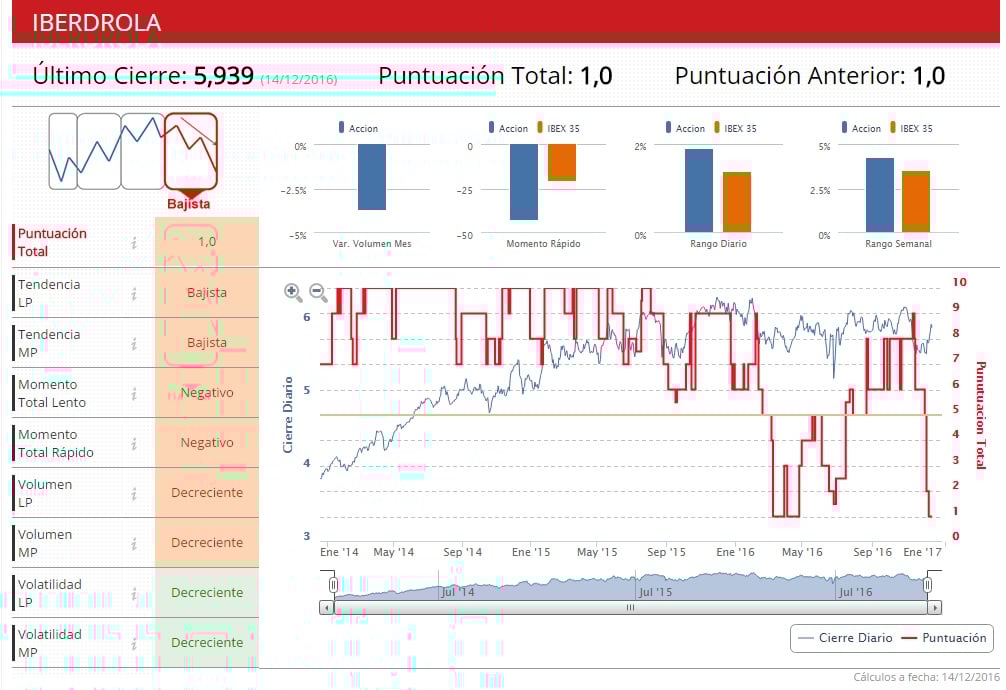Open info icon for Tendencia MP
Viewport: 1006px width, 690px height.
[x=134, y=343]
